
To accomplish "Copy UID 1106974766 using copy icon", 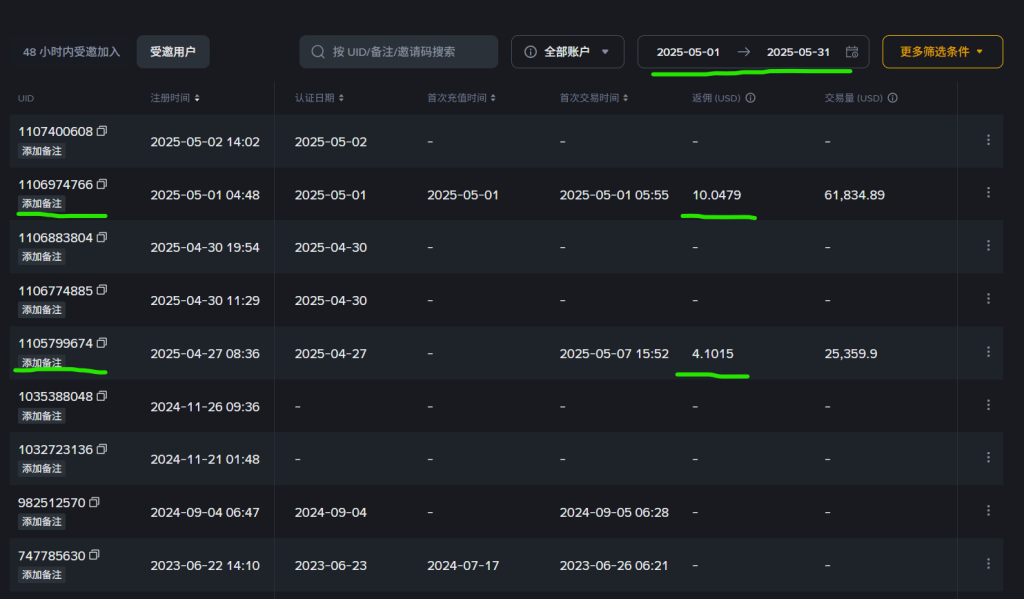I will tap(102, 184).
